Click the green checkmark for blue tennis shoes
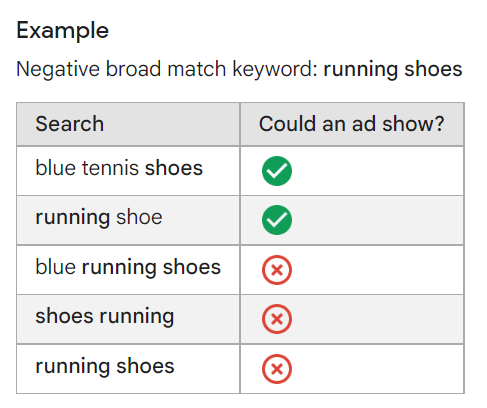487x408 pixels. (x=277, y=171)
